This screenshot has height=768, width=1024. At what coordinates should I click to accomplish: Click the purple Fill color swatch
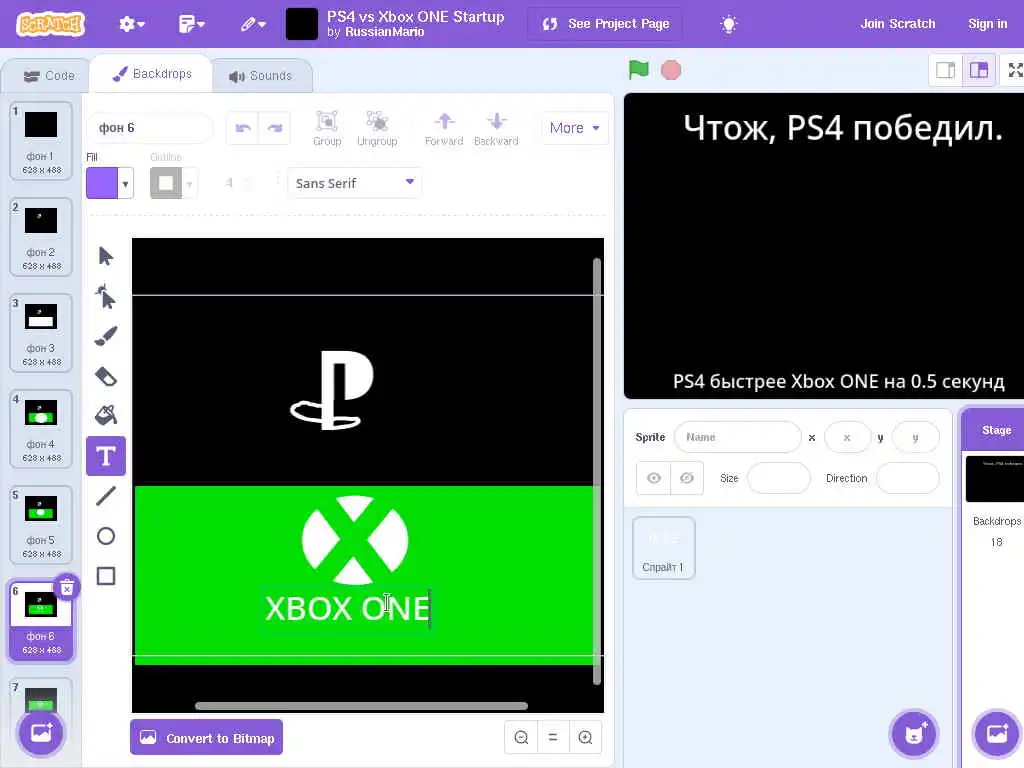click(102, 184)
